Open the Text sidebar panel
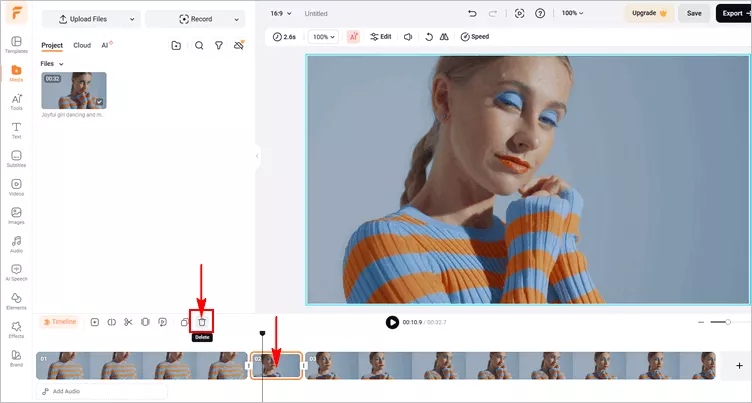 [x=16, y=130]
